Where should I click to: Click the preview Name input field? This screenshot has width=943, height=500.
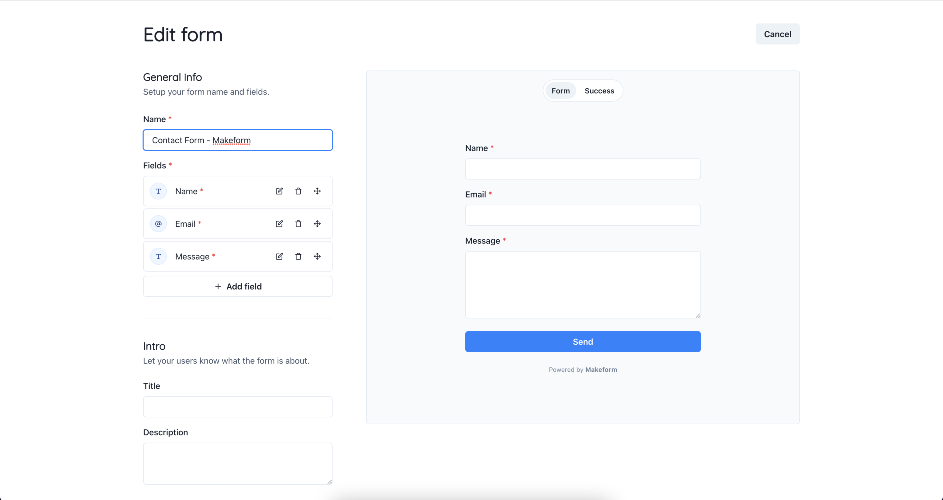[x=583, y=169]
